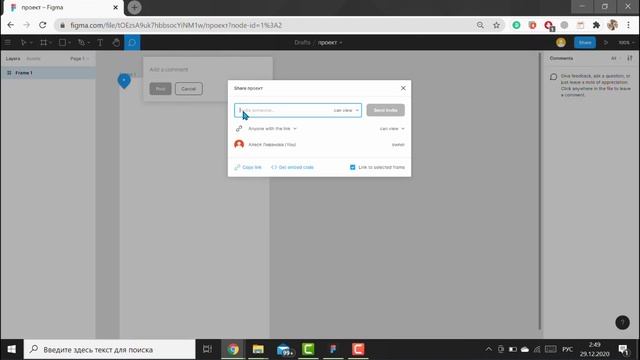
Task: Open Chrome from the Windows taskbar
Action: 233,349
